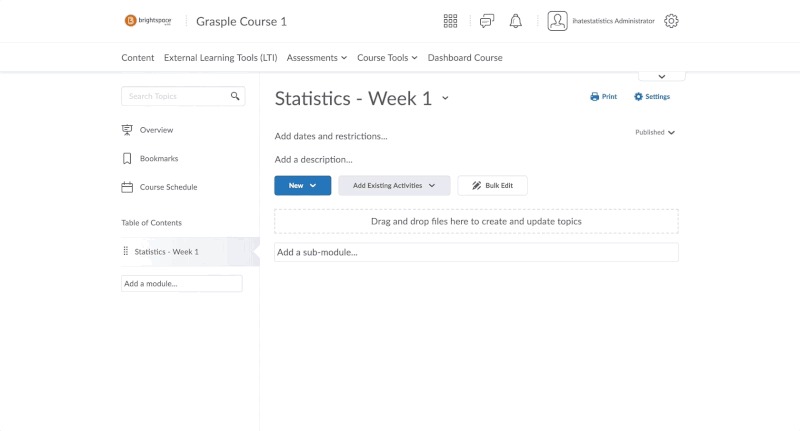
Task: Click the Brightspace logo
Action: (x=148, y=21)
